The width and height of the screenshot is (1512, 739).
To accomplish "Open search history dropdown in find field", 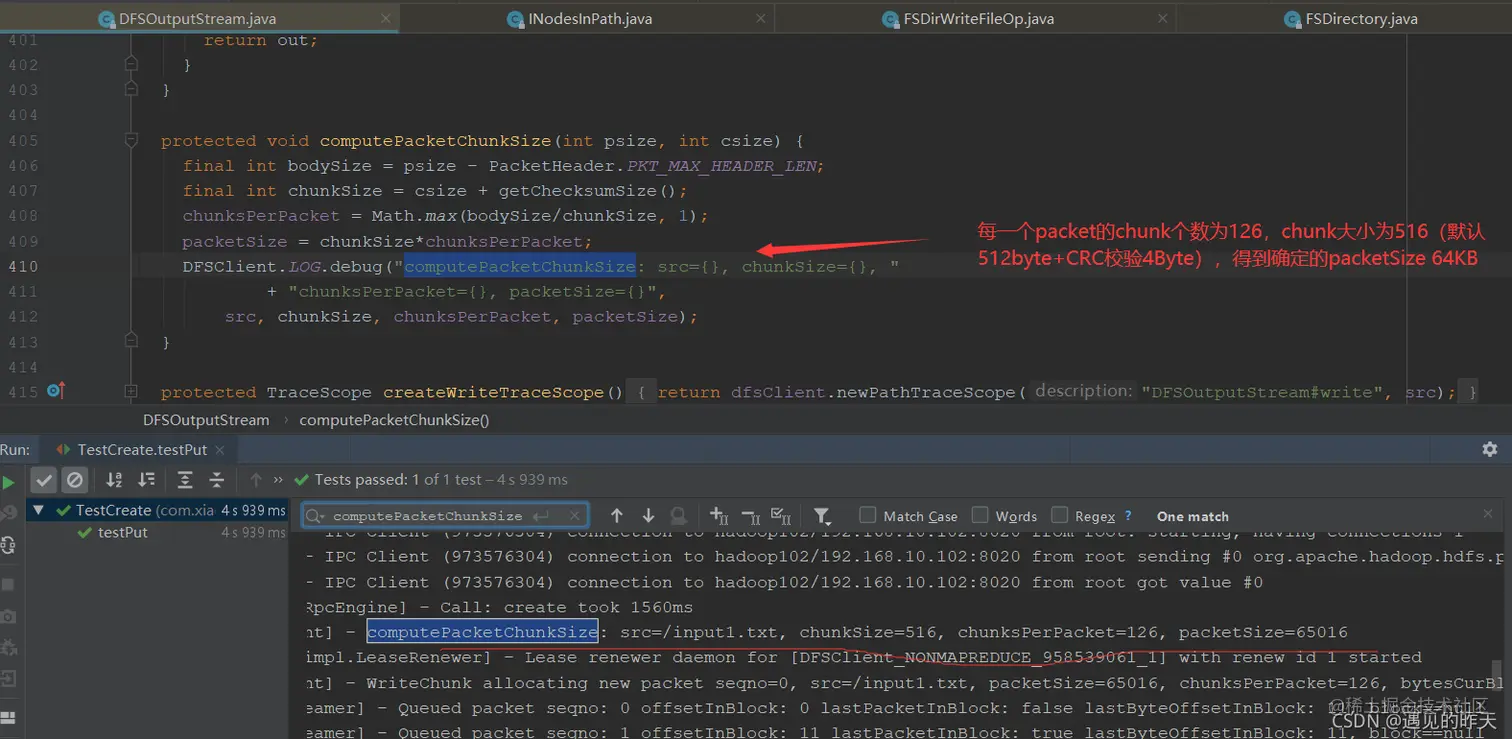I will tap(315, 516).
